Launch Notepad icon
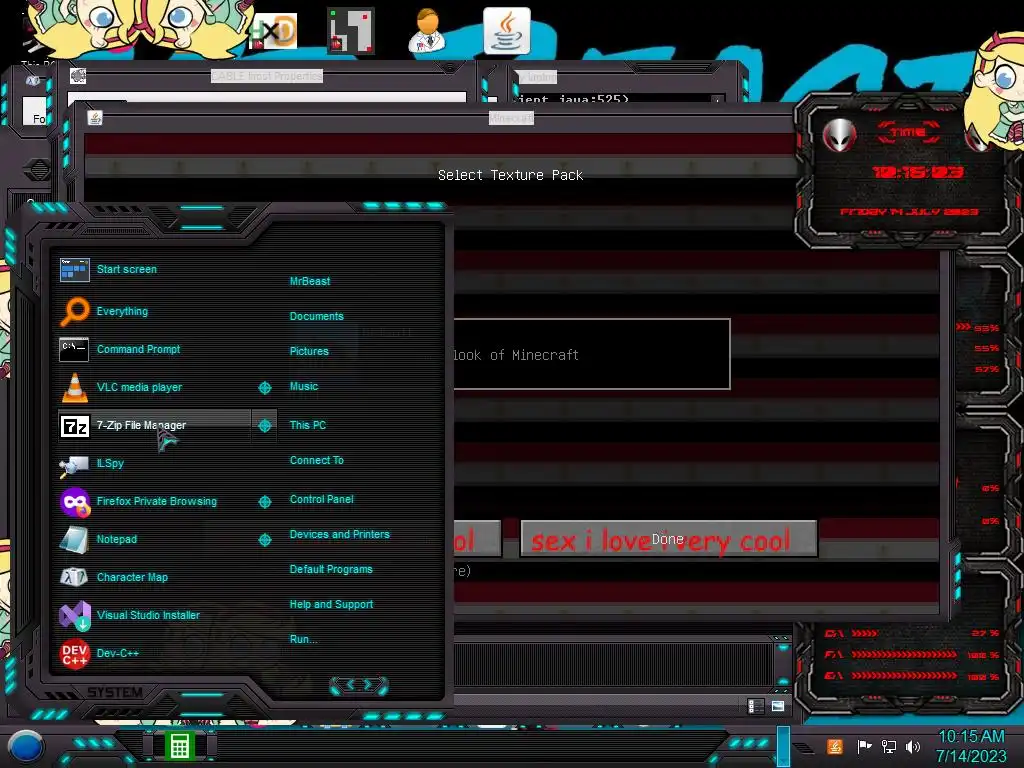Screen dimensions: 1024x768 [74, 540]
